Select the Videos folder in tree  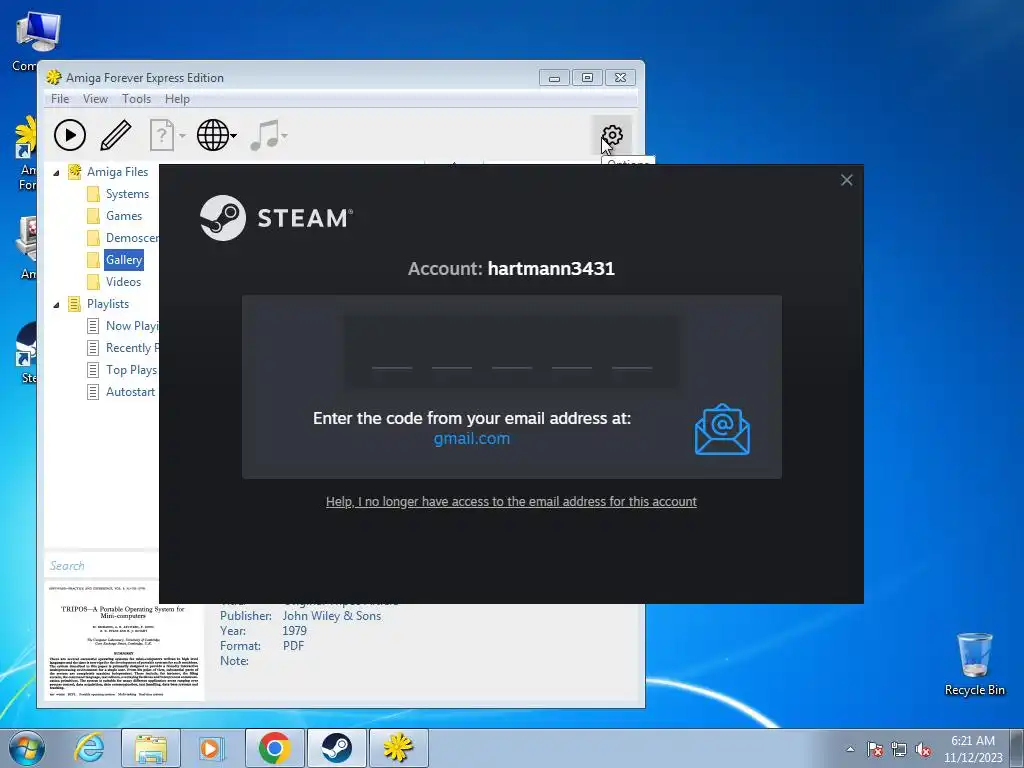(x=123, y=281)
